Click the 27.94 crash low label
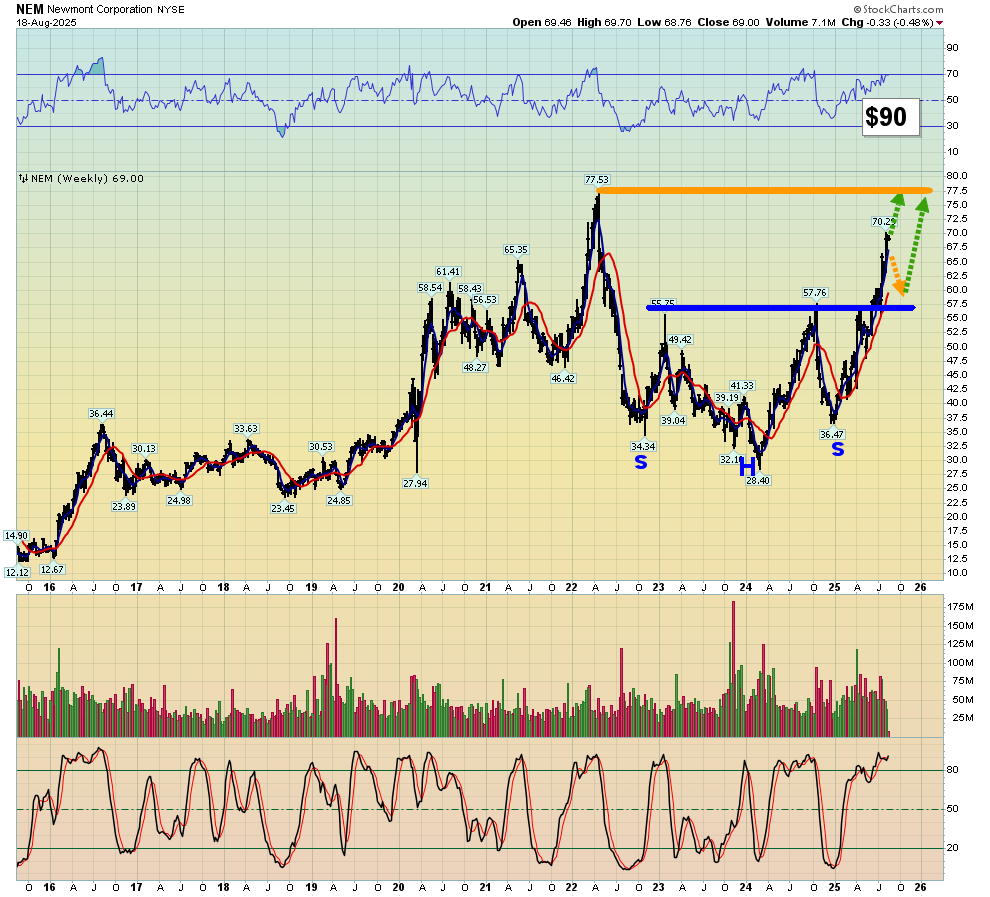 pos(415,483)
